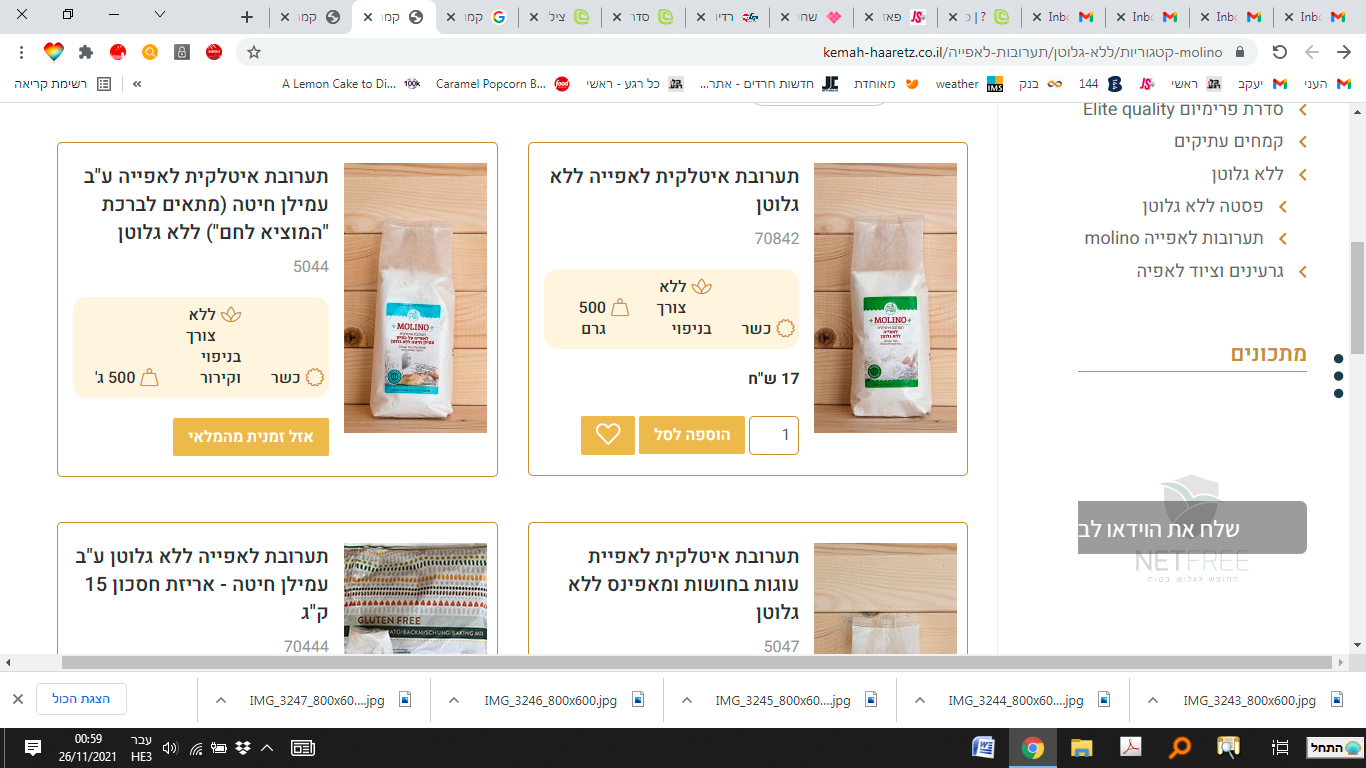The width and height of the screenshot is (1366, 768).
Task: Click the page's vertical scrollbar thumb
Action: coord(1357,298)
